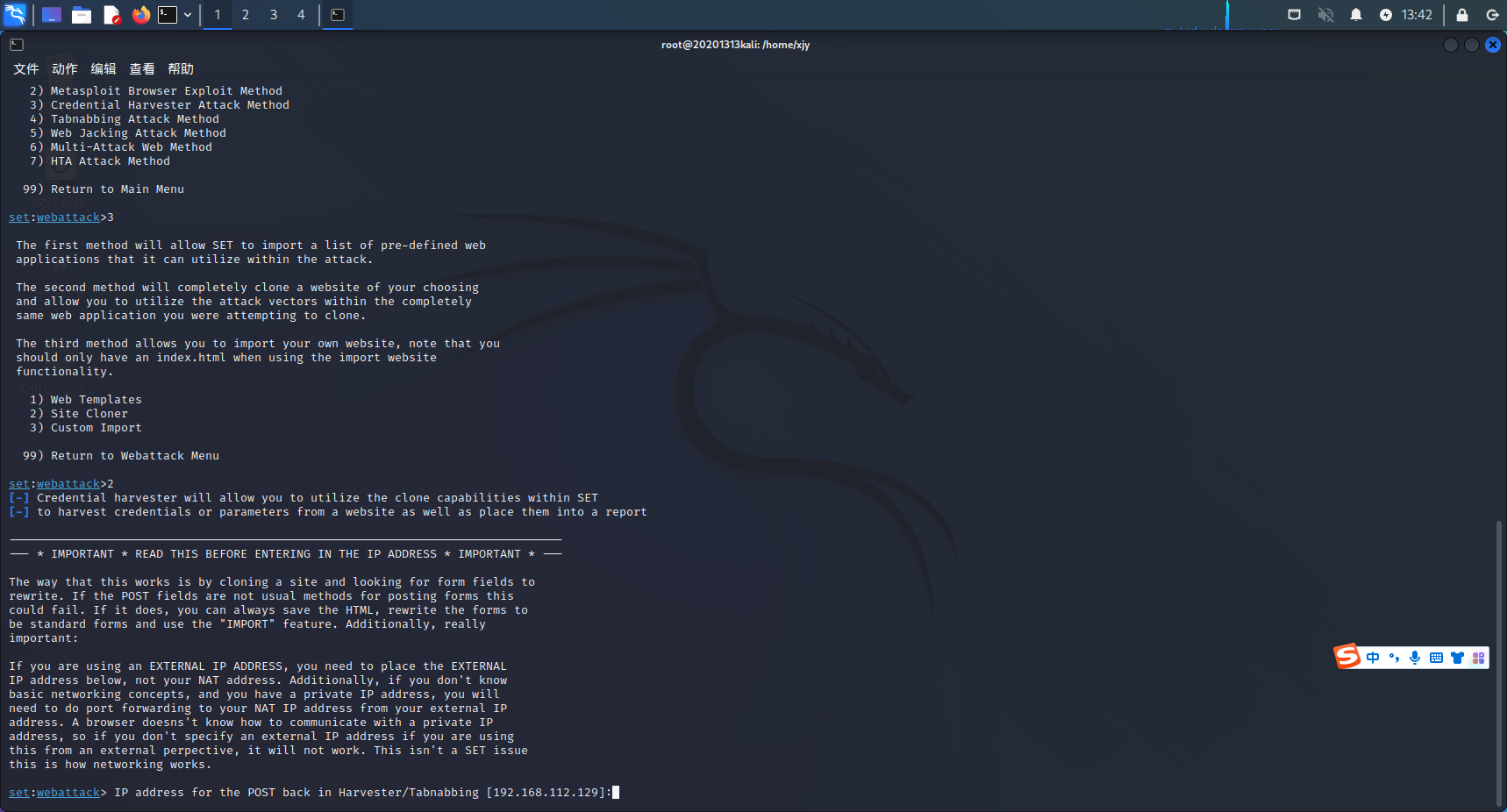This screenshot has width=1507, height=812.
Task: Click '6) Multi-Attack Web Method' line
Action: click(x=121, y=147)
